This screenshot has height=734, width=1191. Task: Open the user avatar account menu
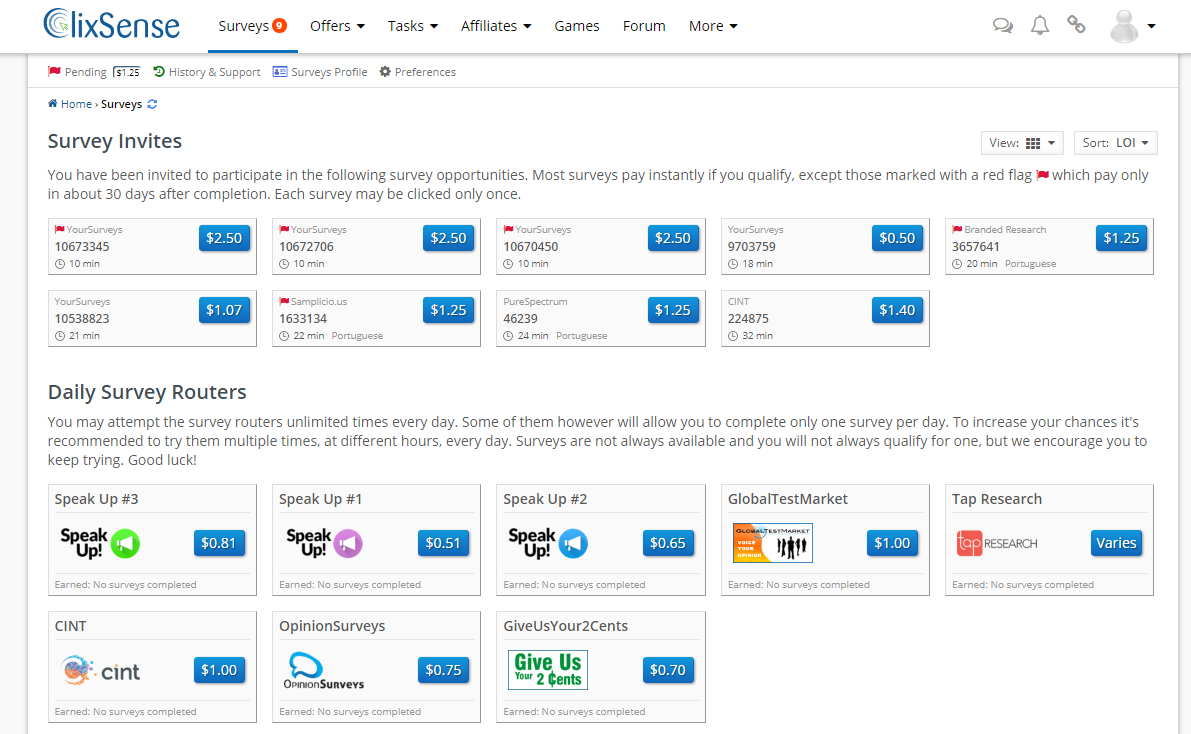tap(1132, 26)
